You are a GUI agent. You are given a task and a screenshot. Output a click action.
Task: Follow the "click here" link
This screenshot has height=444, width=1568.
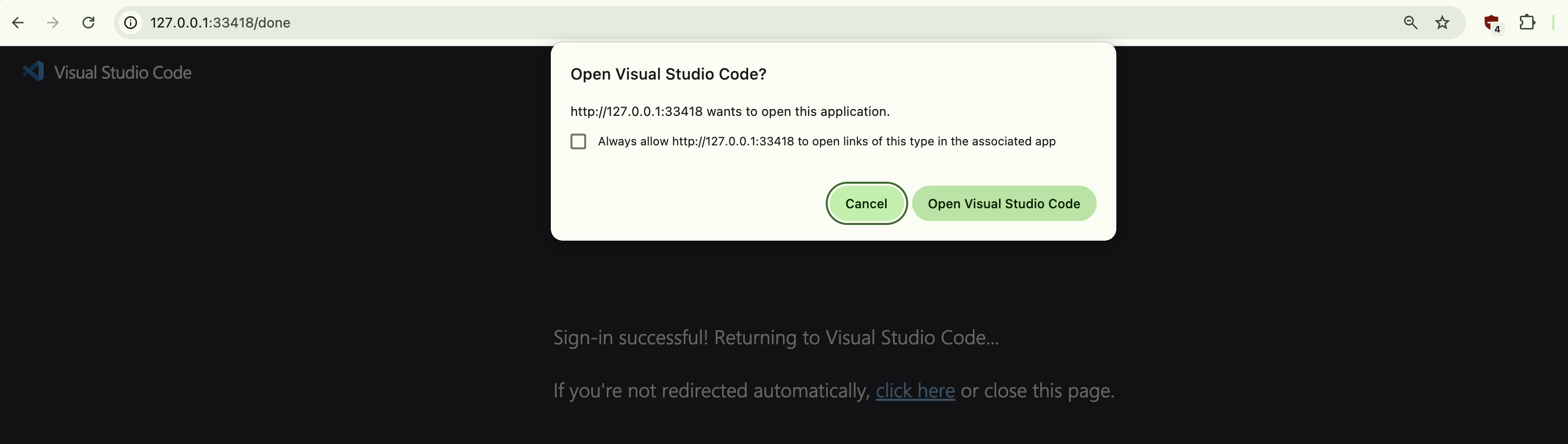(x=915, y=390)
